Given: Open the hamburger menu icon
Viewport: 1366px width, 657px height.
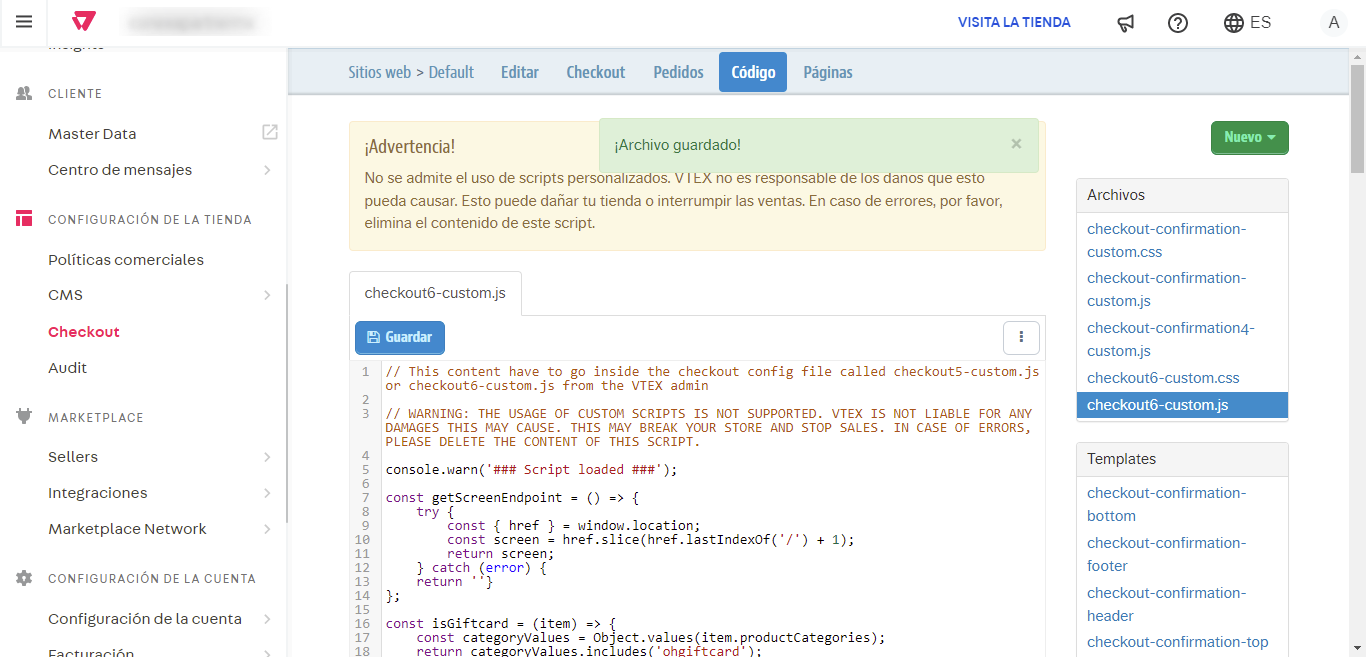Looking at the screenshot, I should point(24,22).
